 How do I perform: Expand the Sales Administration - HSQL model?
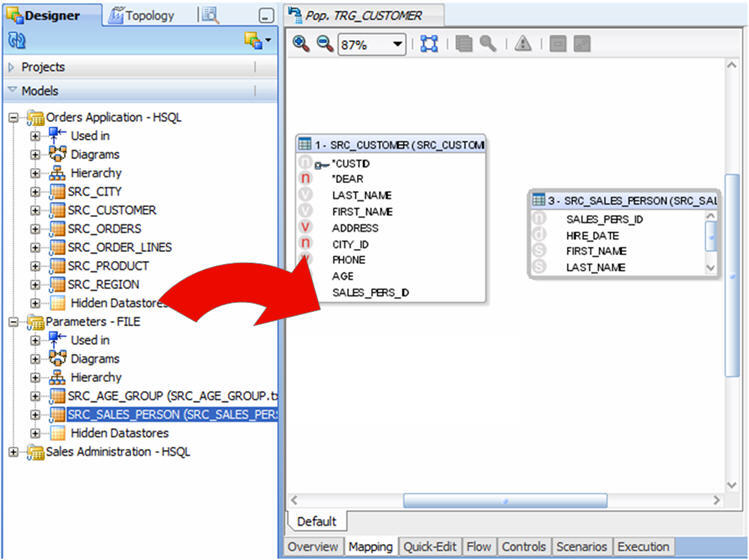point(13,452)
